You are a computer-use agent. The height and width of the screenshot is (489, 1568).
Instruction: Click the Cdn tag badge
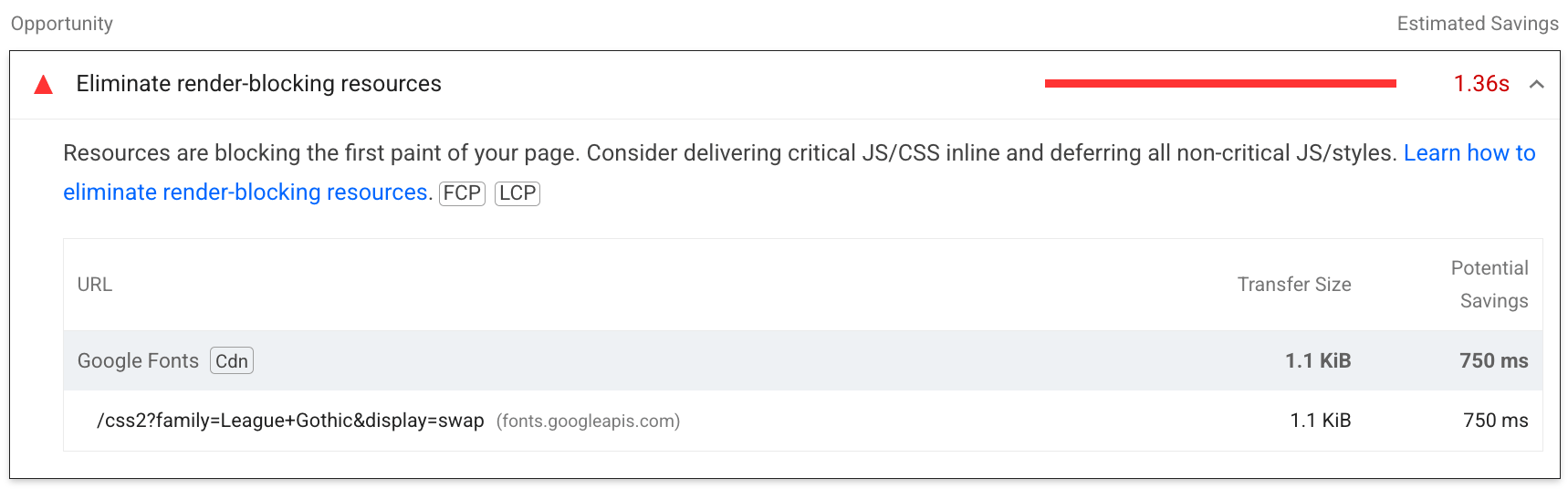[232, 361]
